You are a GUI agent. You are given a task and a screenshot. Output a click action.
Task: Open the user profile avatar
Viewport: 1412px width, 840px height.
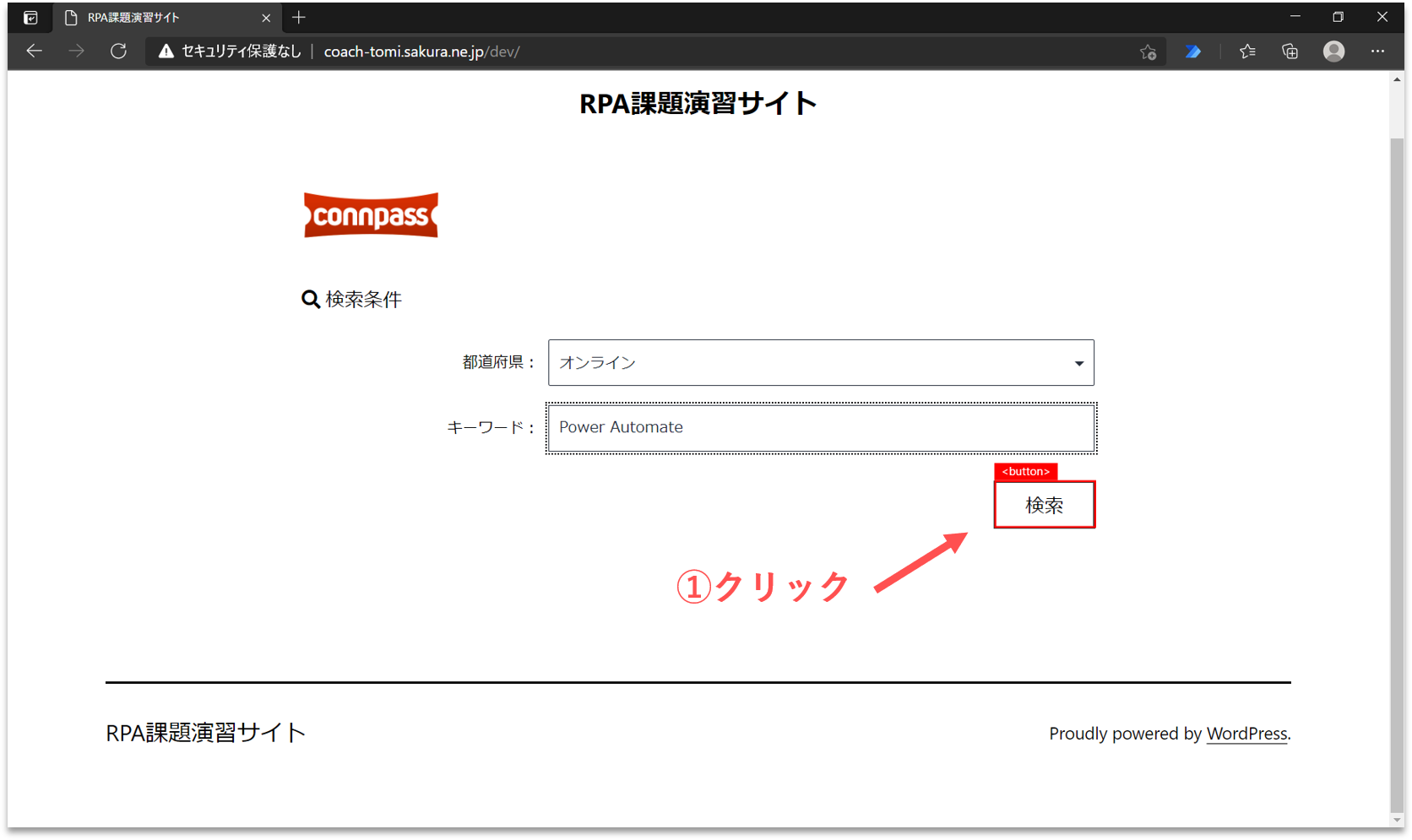(x=1333, y=52)
